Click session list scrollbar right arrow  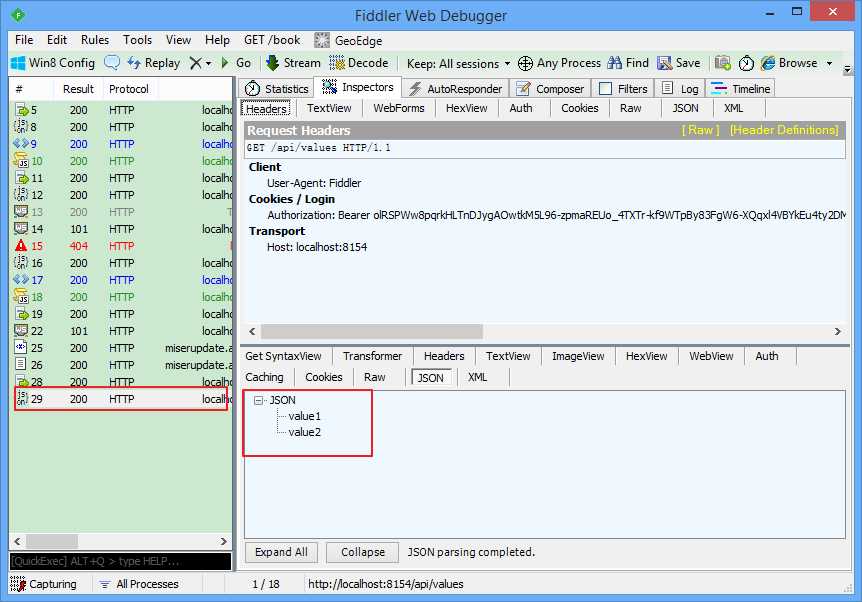[x=224, y=542]
